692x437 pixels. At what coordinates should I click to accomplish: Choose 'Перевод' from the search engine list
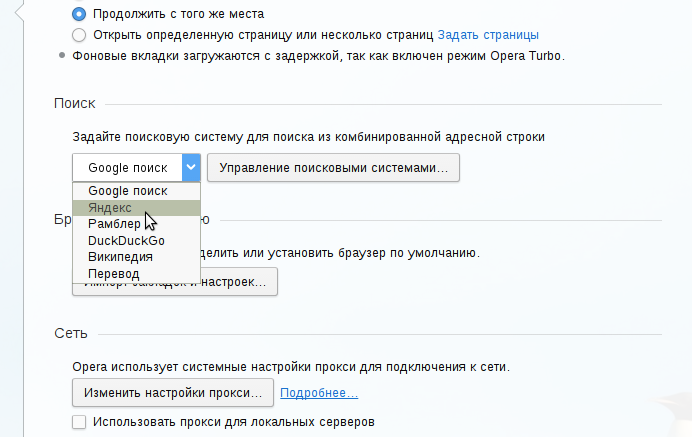[x=136, y=274]
